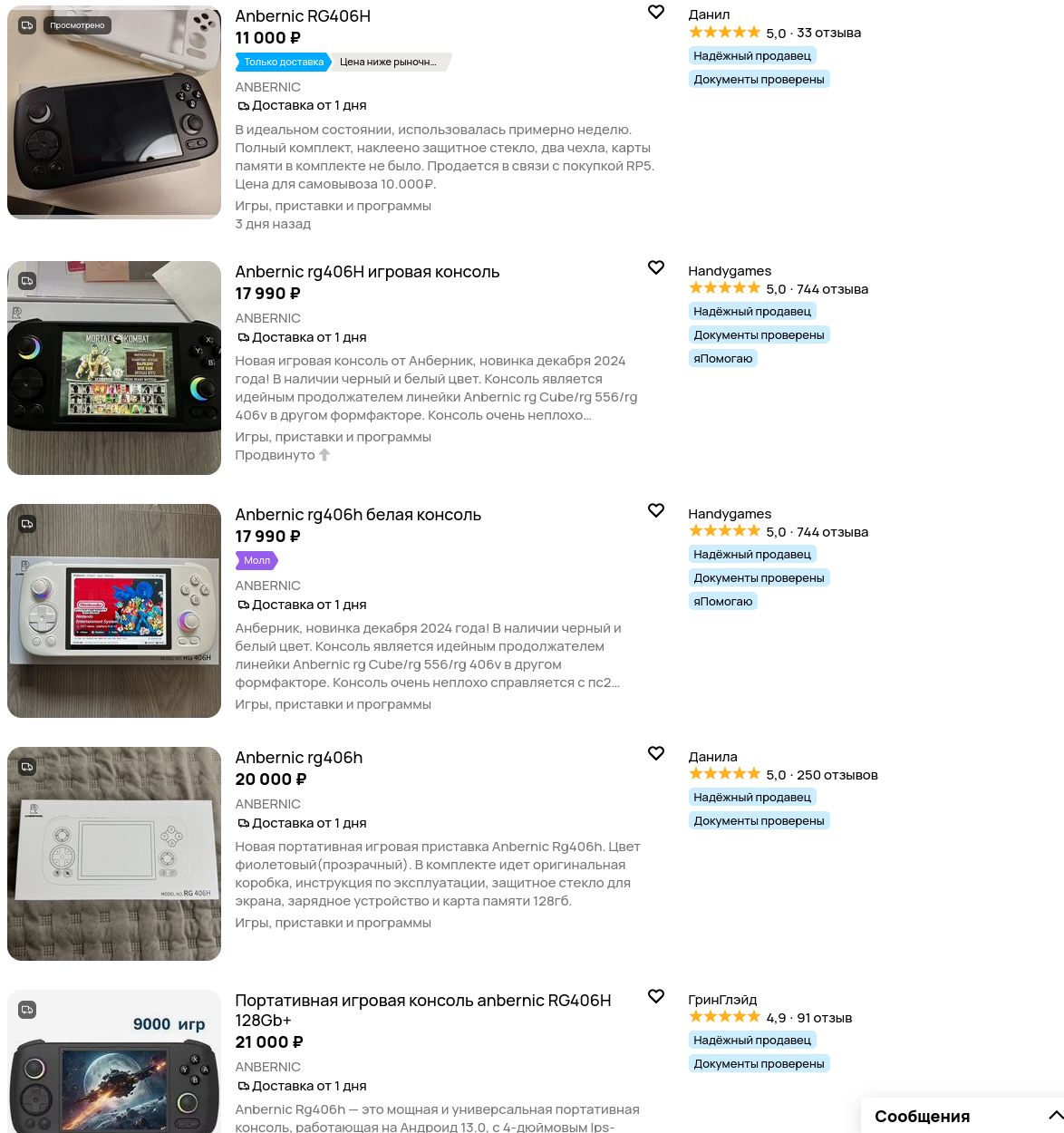Add Anbernic RG406H 11 000 ₽ to favorites
The height and width of the screenshot is (1133, 1064).
656,12
